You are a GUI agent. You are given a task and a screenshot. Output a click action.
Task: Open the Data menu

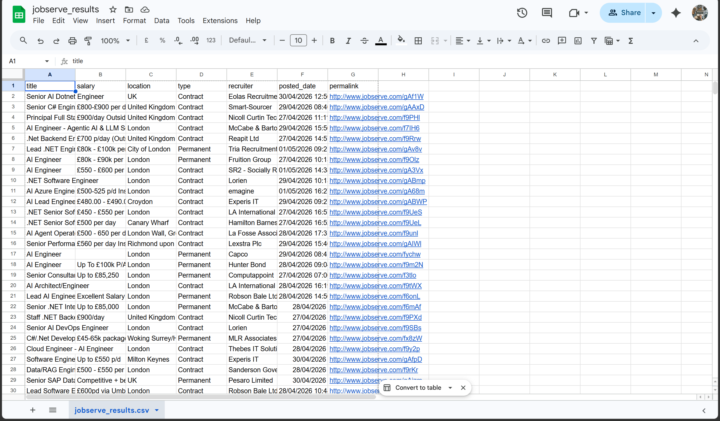click(x=162, y=21)
